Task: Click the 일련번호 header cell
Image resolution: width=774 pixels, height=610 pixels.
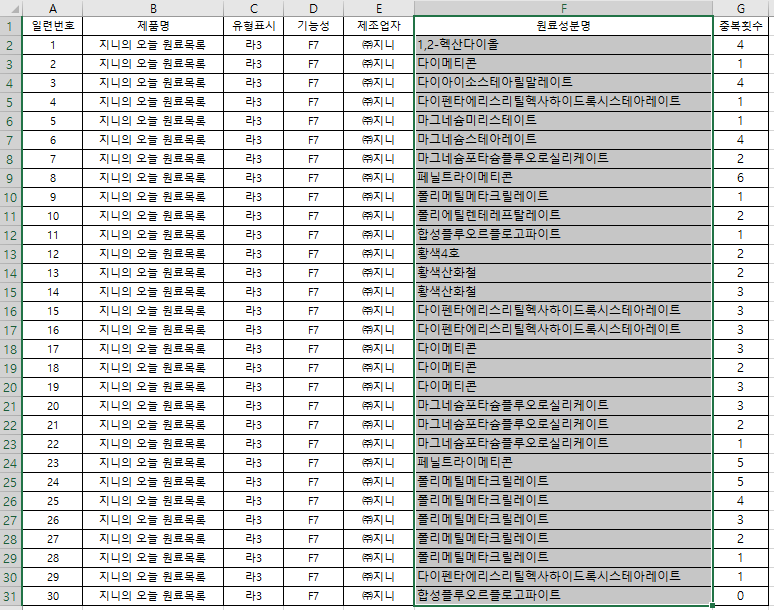Action: coord(52,26)
